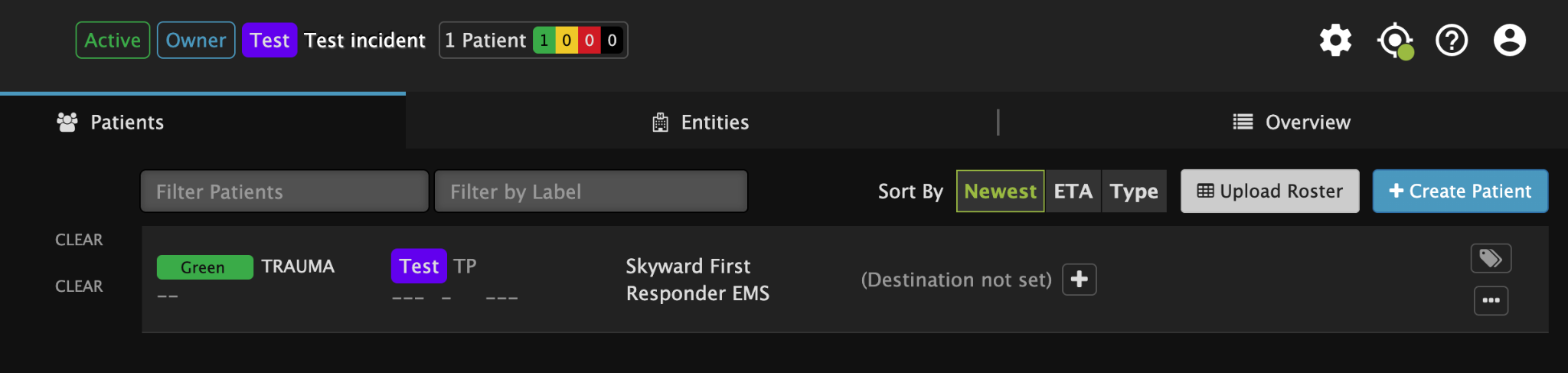The height and width of the screenshot is (373, 1568).
Task: Click the label tag icon on patient row
Action: click(1491, 258)
